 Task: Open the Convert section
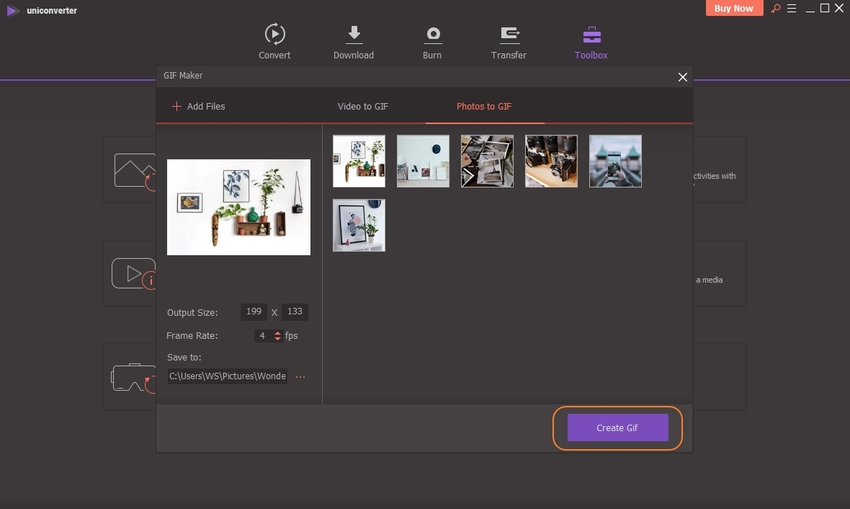pyautogui.click(x=274, y=42)
